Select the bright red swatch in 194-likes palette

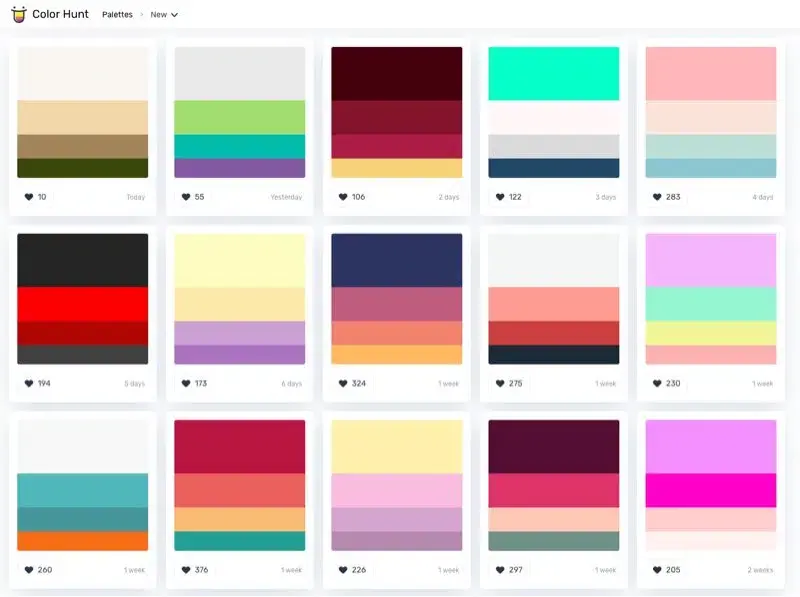click(x=83, y=304)
